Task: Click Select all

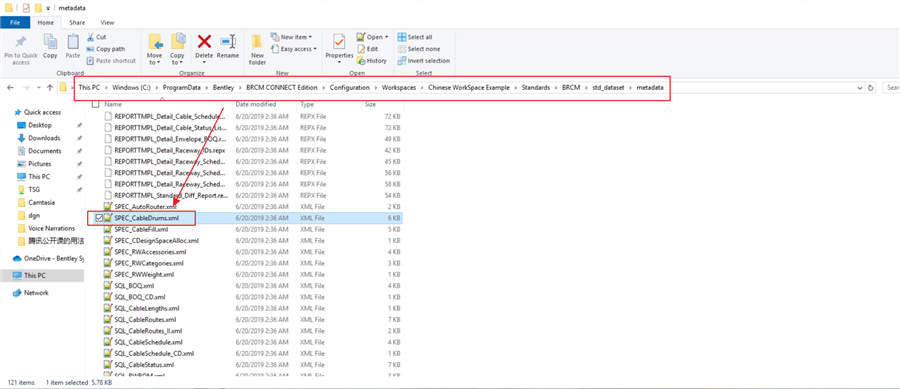Action: coord(415,37)
